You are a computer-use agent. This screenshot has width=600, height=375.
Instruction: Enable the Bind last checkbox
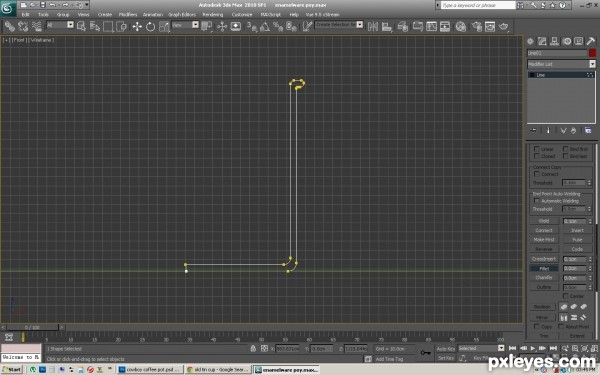(x=565, y=156)
